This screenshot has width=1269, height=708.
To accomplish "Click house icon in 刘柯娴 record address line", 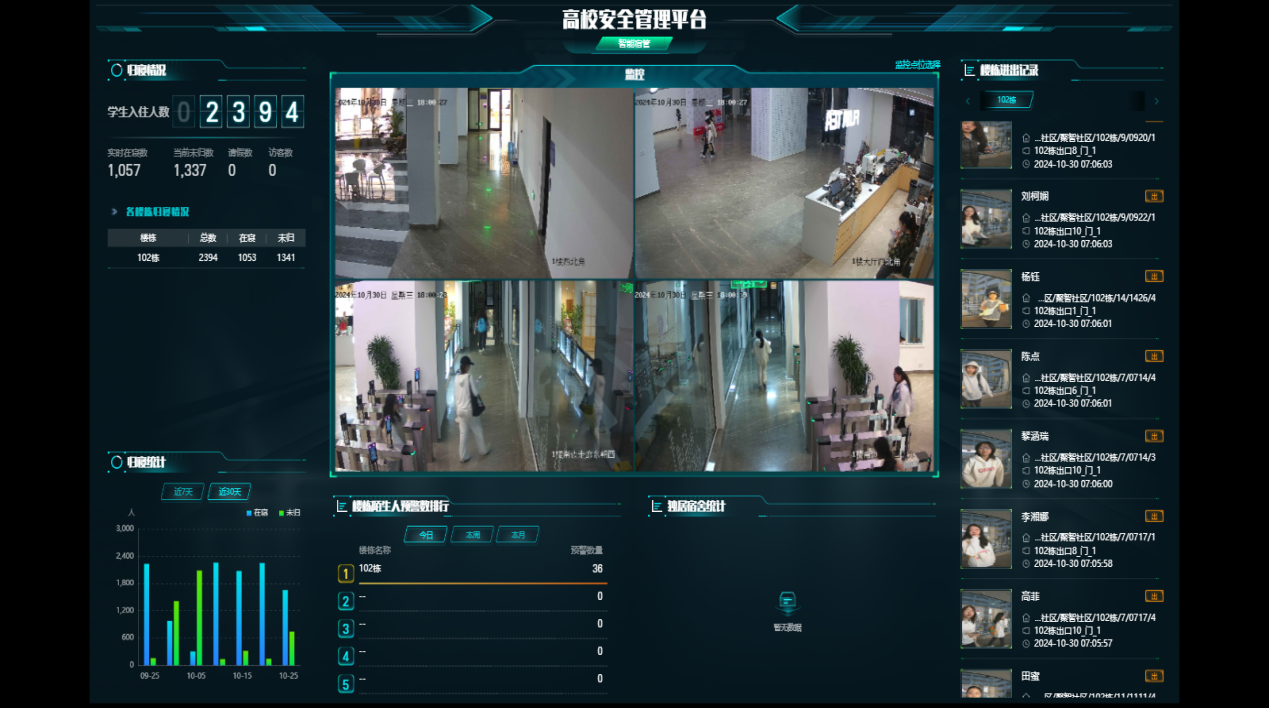I will click(x=1026, y=217).
